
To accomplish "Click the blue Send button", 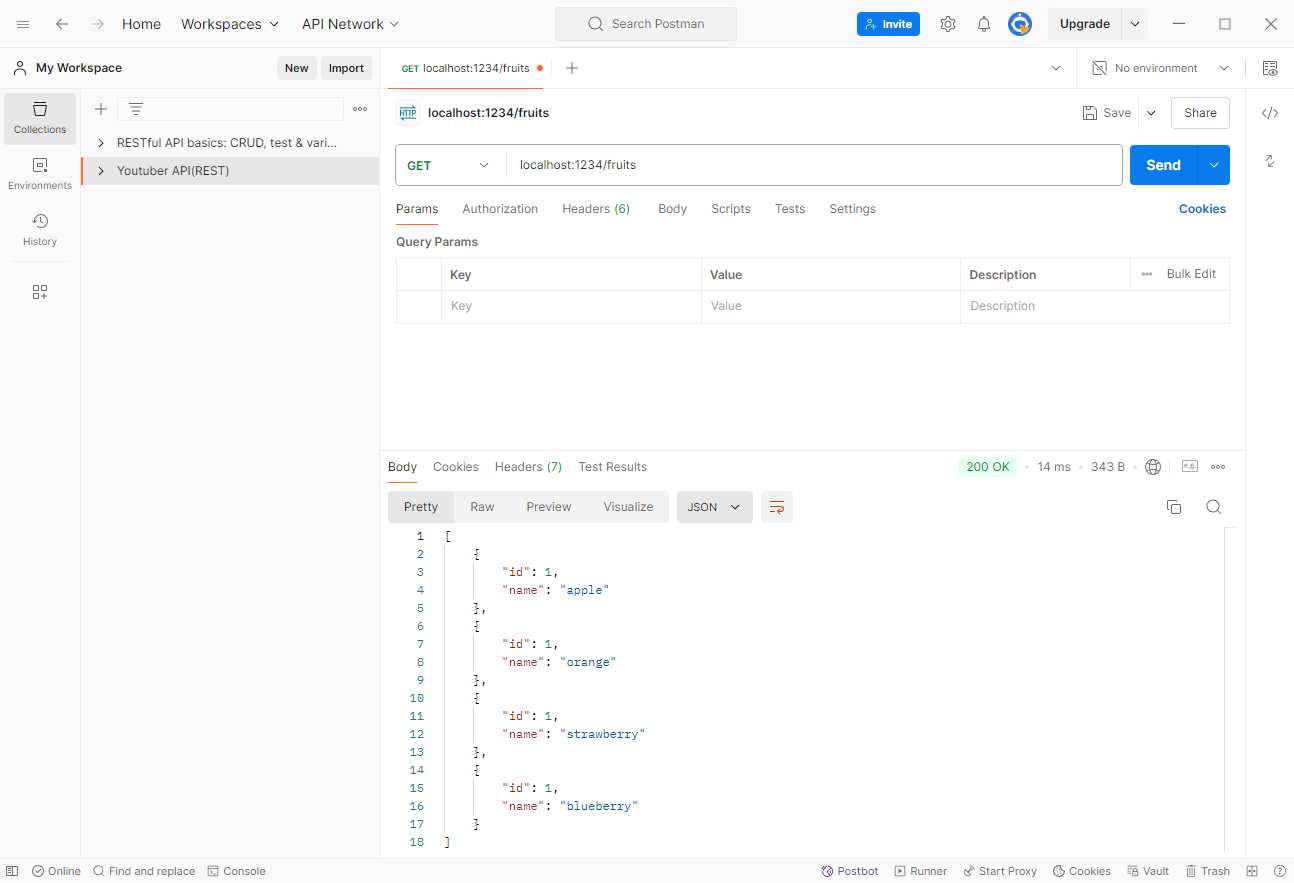I will (x=1163, y=165).
